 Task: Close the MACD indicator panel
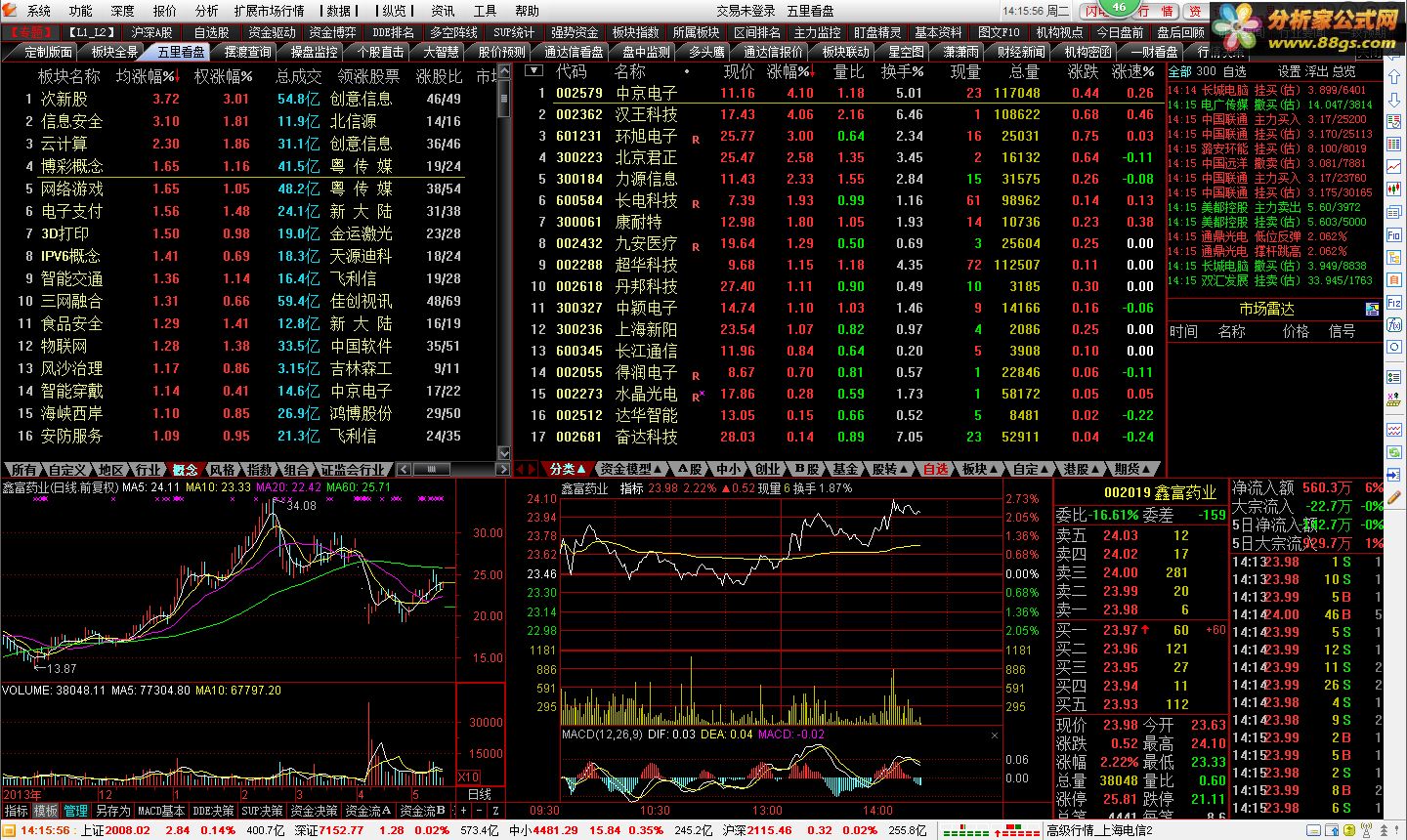(995, 735)
